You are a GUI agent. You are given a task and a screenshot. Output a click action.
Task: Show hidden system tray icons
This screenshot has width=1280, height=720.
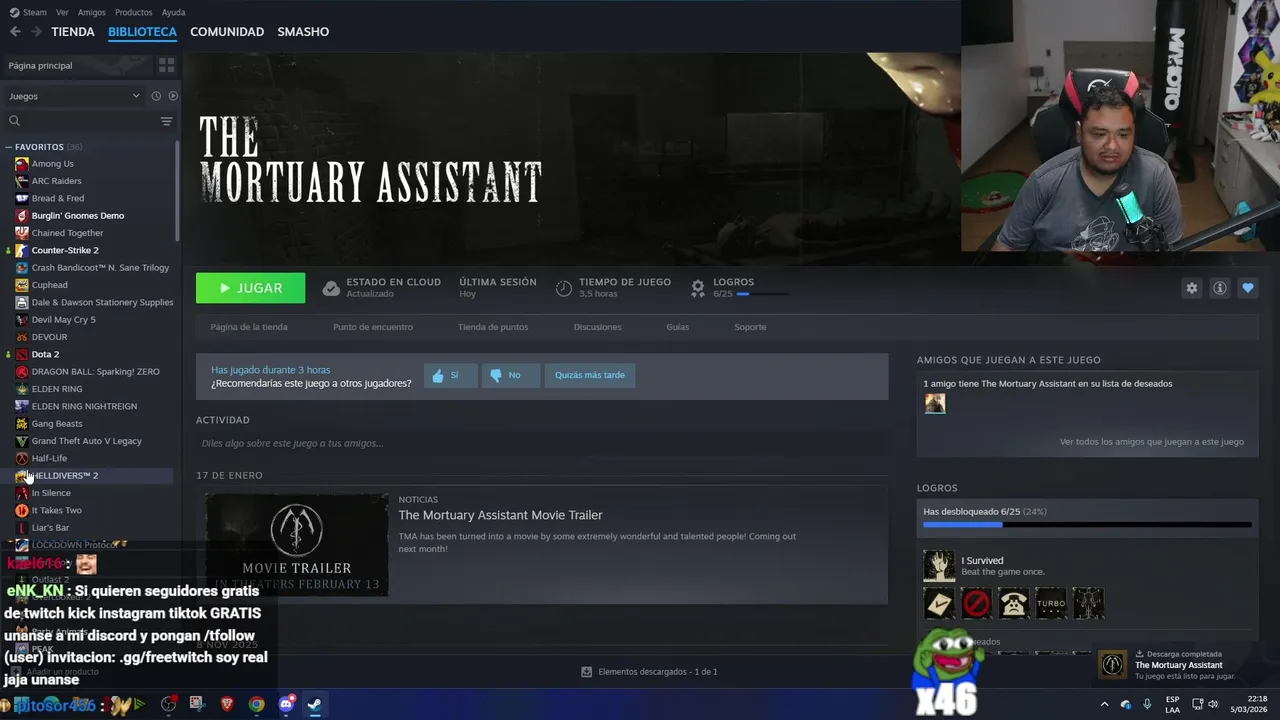(1104, 704)
